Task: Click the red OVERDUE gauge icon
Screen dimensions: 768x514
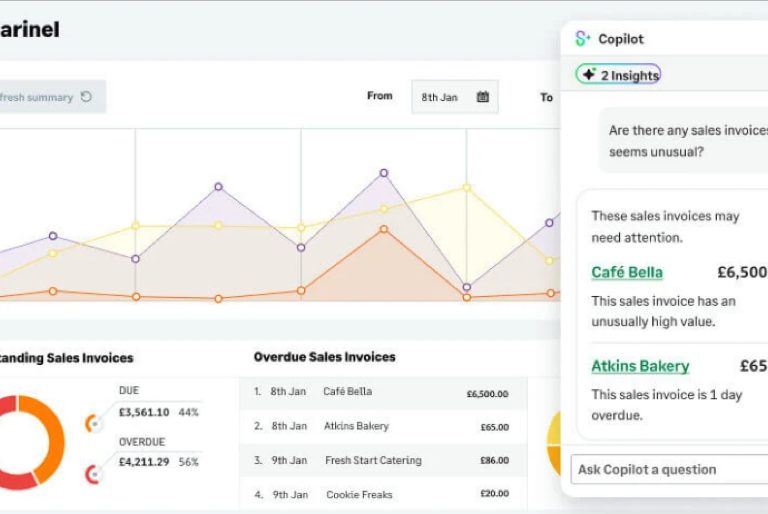Action: (x=94, y=474)
